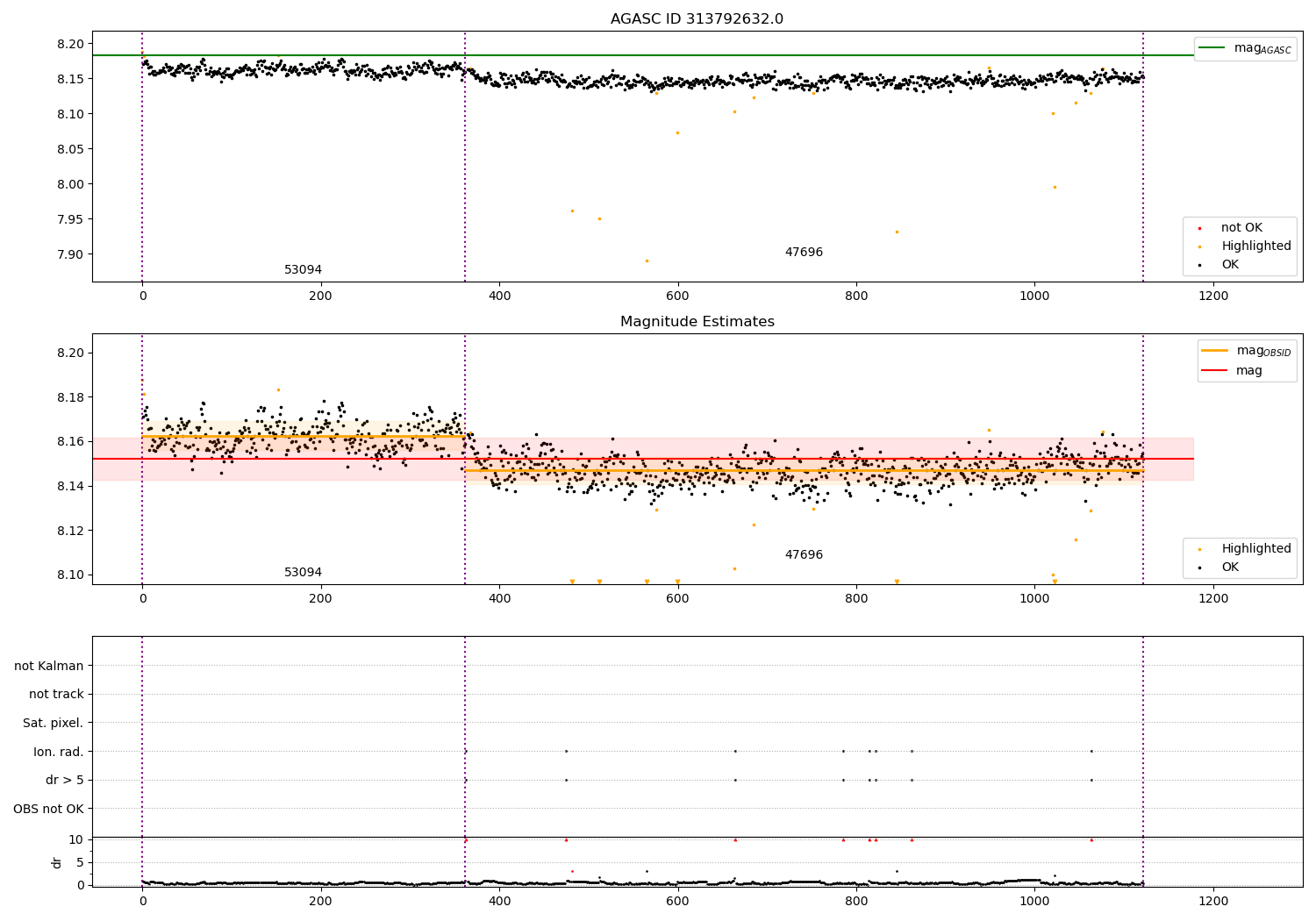The image size is (1316, 921).
Task: Select the red 'mag' legend line in middle plot
Action: (1215, 371)
